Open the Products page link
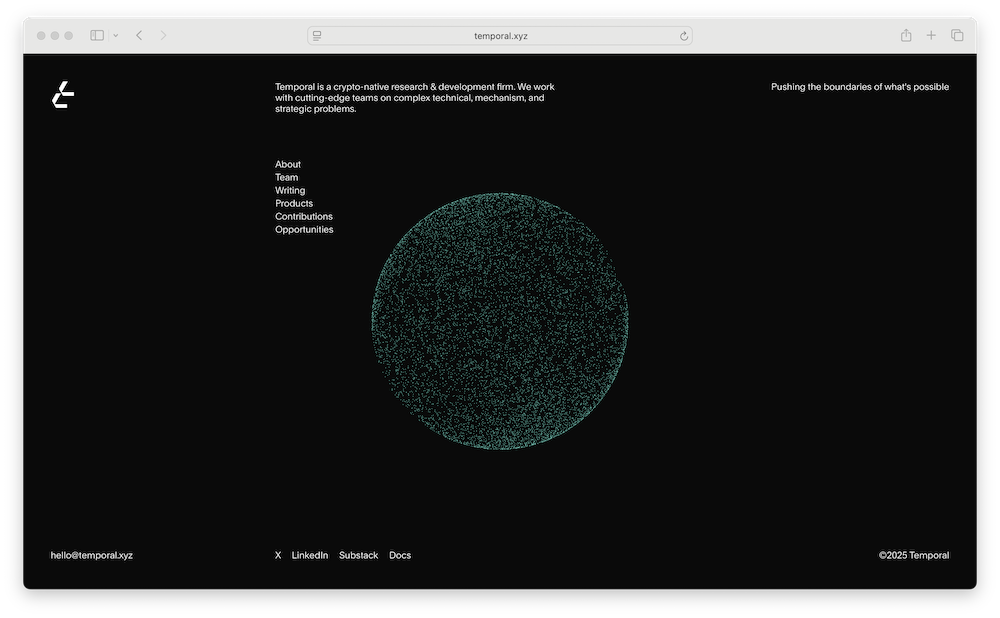The image size is (1000, 618). pos(294,203)
